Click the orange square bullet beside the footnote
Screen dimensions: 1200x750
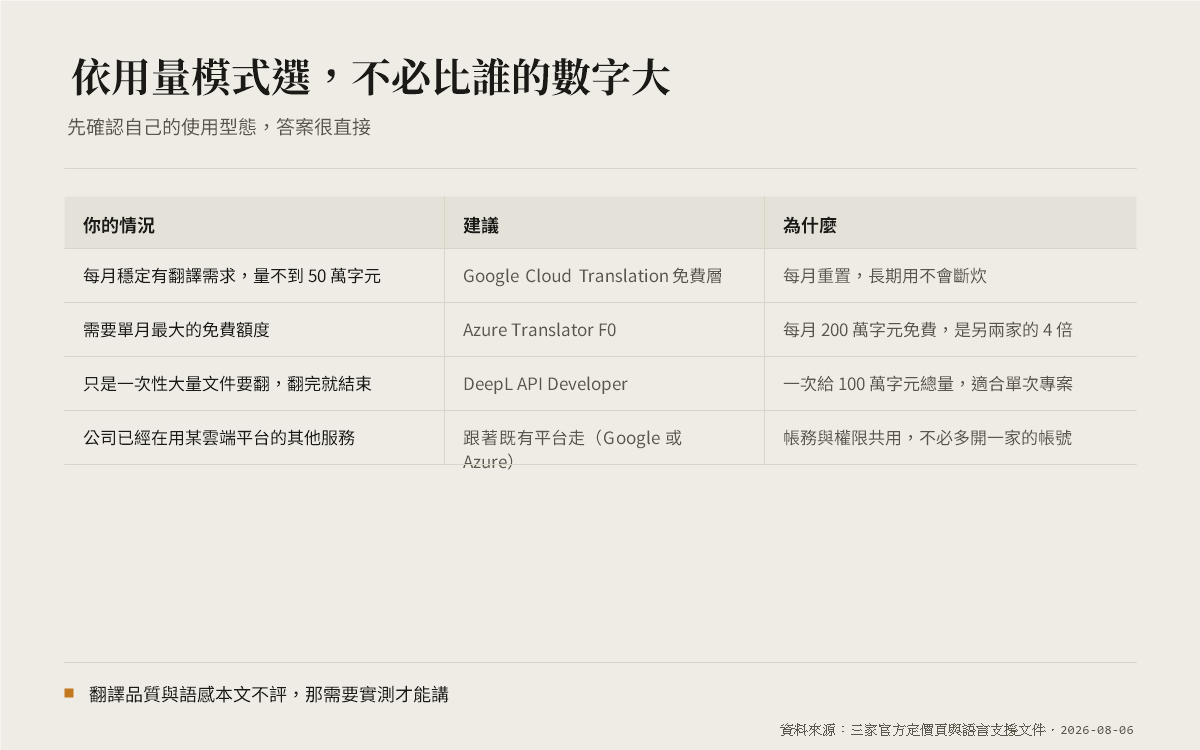coord(69,692)
